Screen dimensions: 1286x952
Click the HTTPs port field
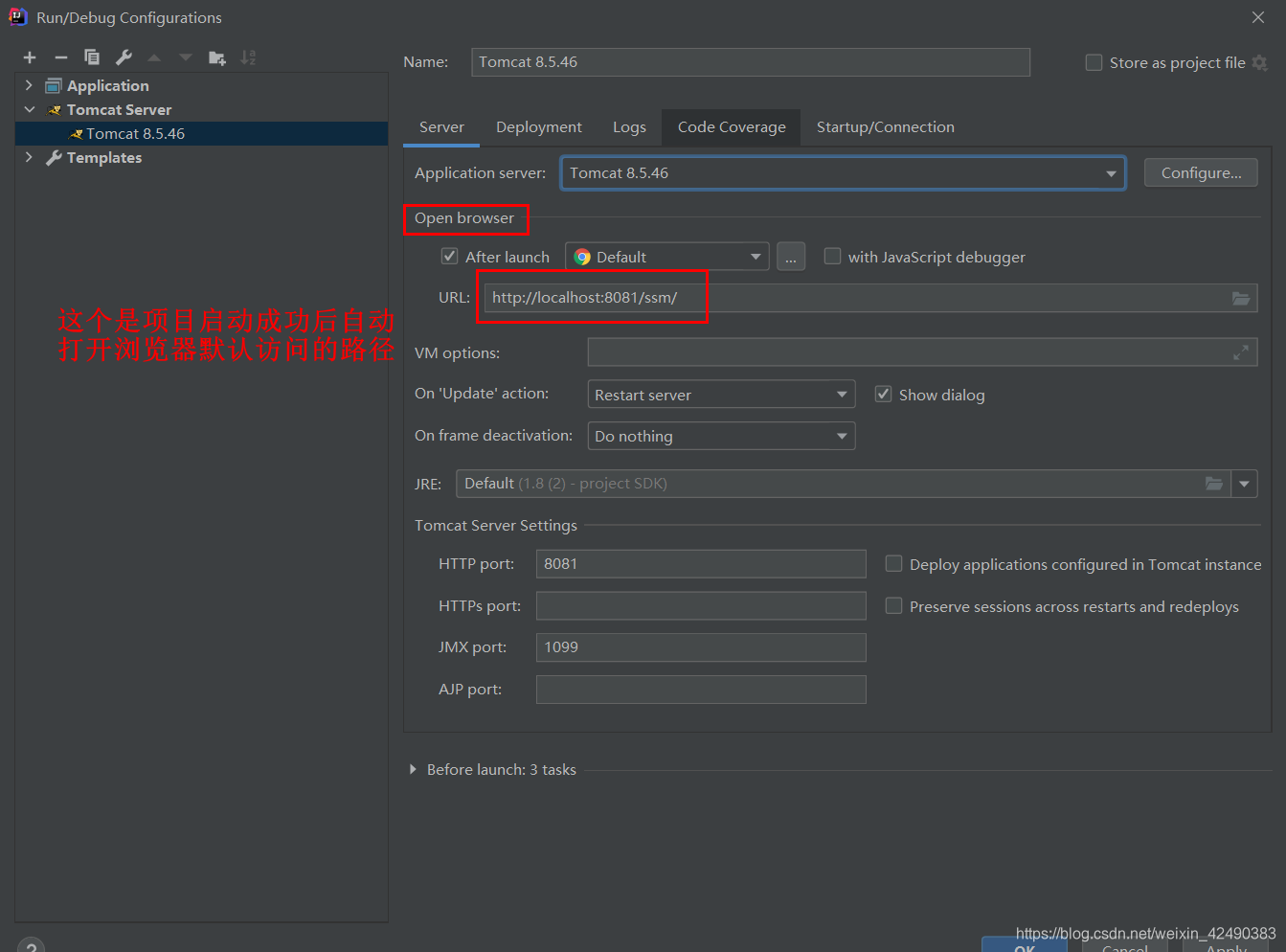701,605
